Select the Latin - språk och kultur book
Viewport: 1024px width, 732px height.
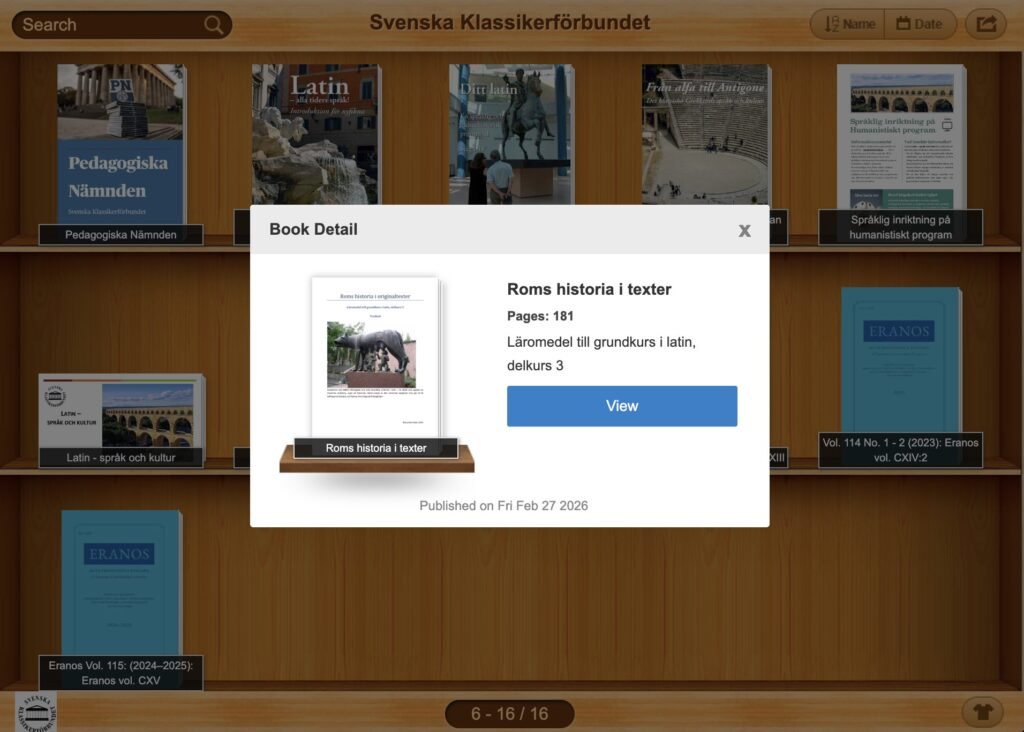tap(121, 411)
